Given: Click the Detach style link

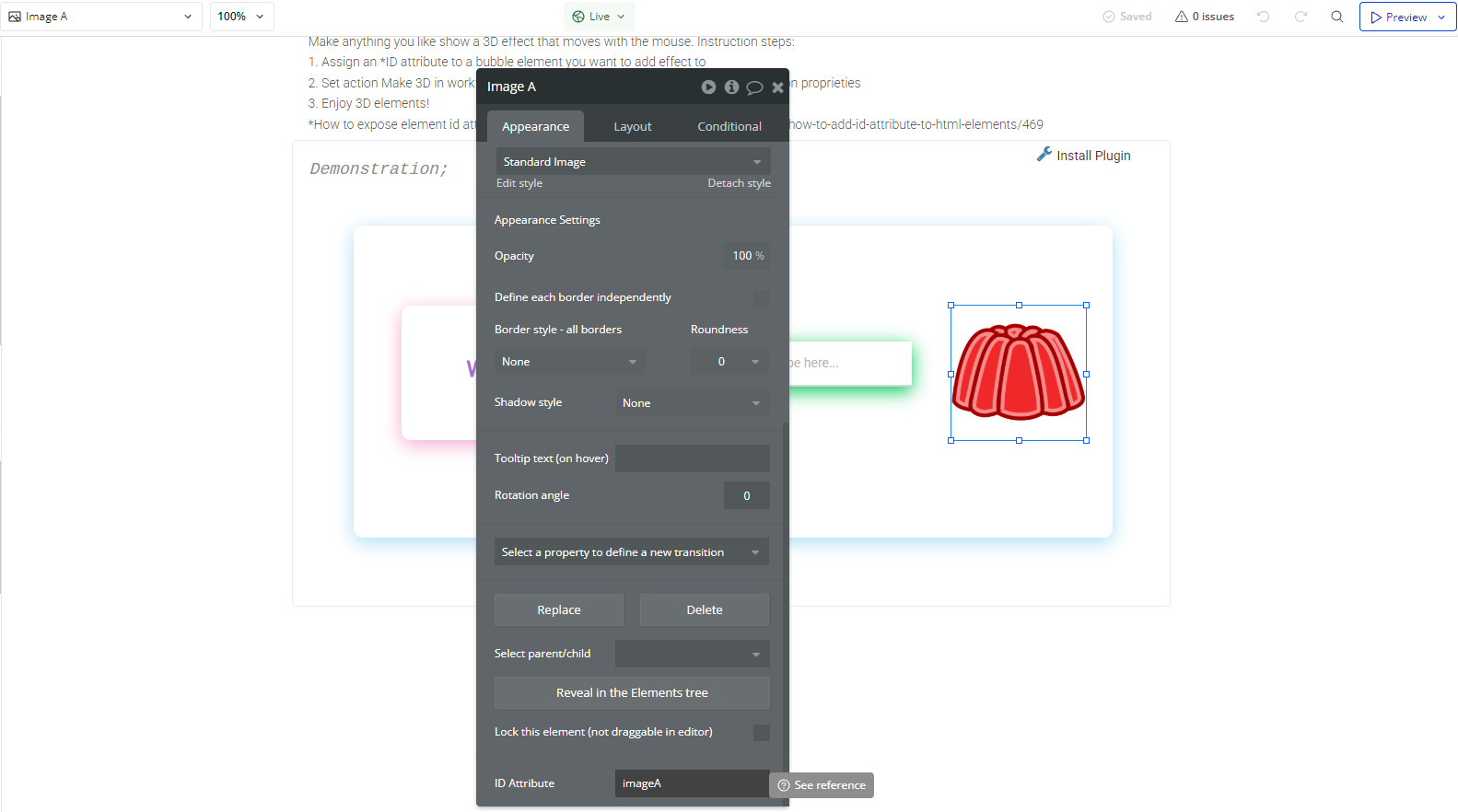Looking at the screenshot, I should (739, 183).
